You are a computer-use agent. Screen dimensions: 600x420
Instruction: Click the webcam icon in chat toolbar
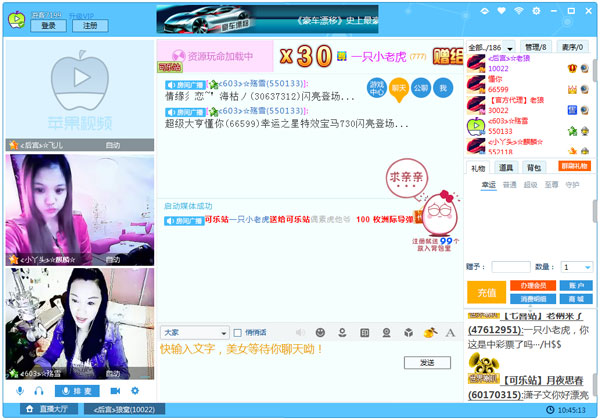386,332
